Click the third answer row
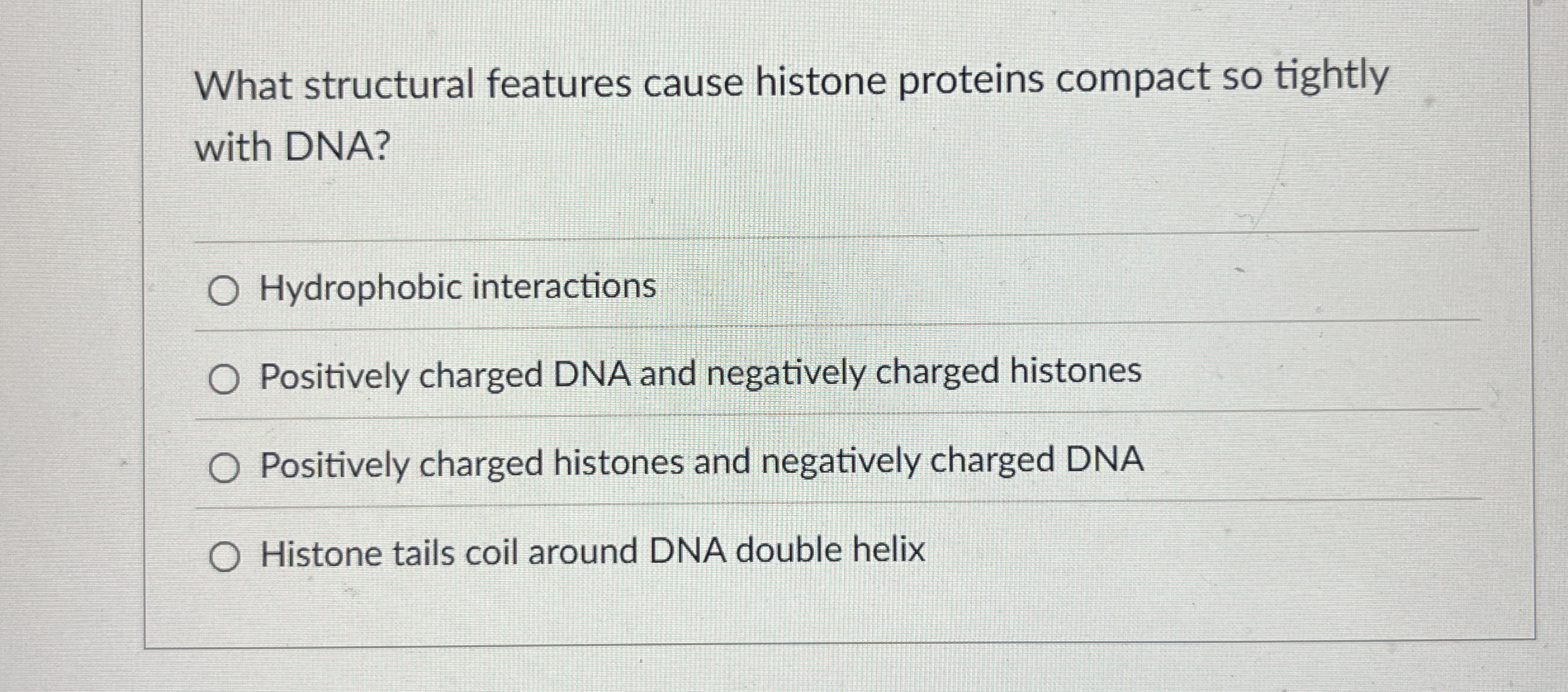 click(x=697, y=467)
